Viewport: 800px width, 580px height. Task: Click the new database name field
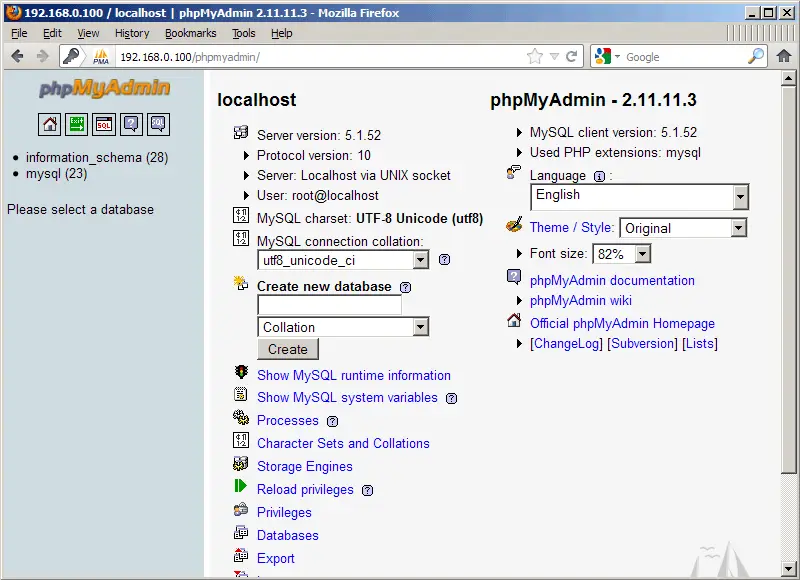click(x=330, y=305)
